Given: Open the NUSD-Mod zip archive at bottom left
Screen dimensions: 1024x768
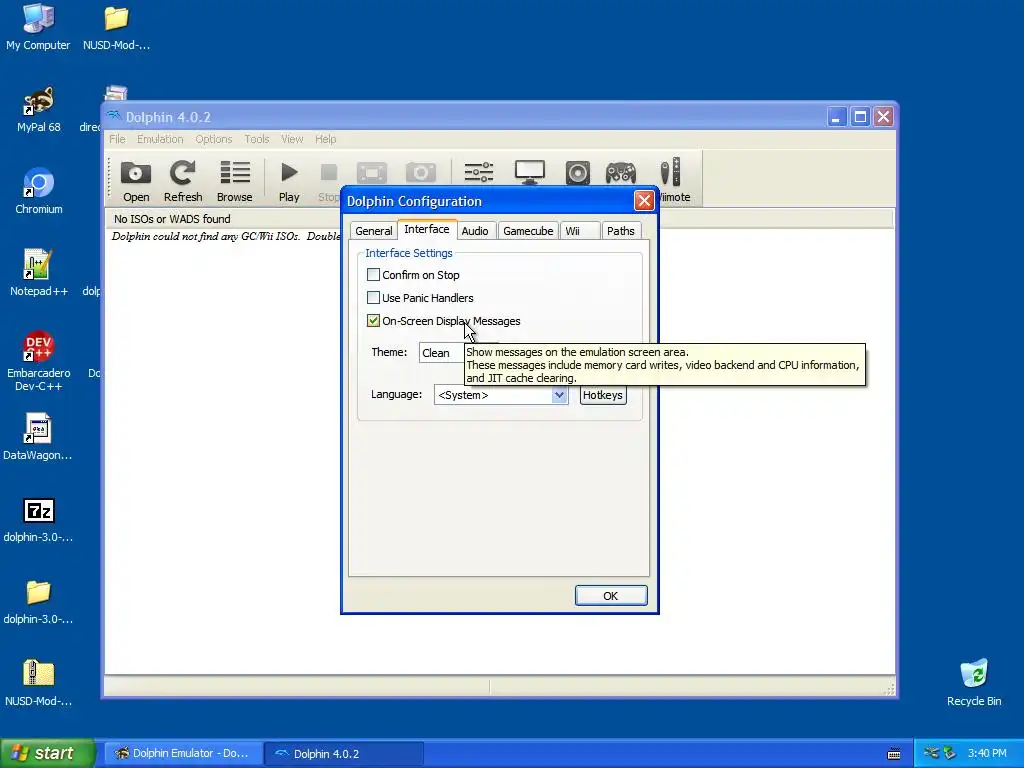Looking at the screenshot, I should (x=39, y=683).
